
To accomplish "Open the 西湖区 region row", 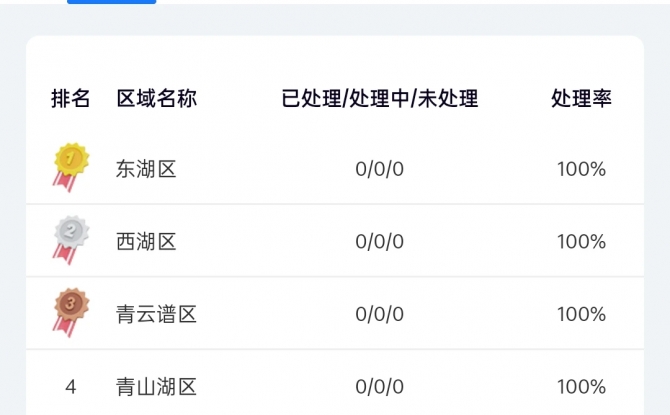I will [x=335, y=241].
